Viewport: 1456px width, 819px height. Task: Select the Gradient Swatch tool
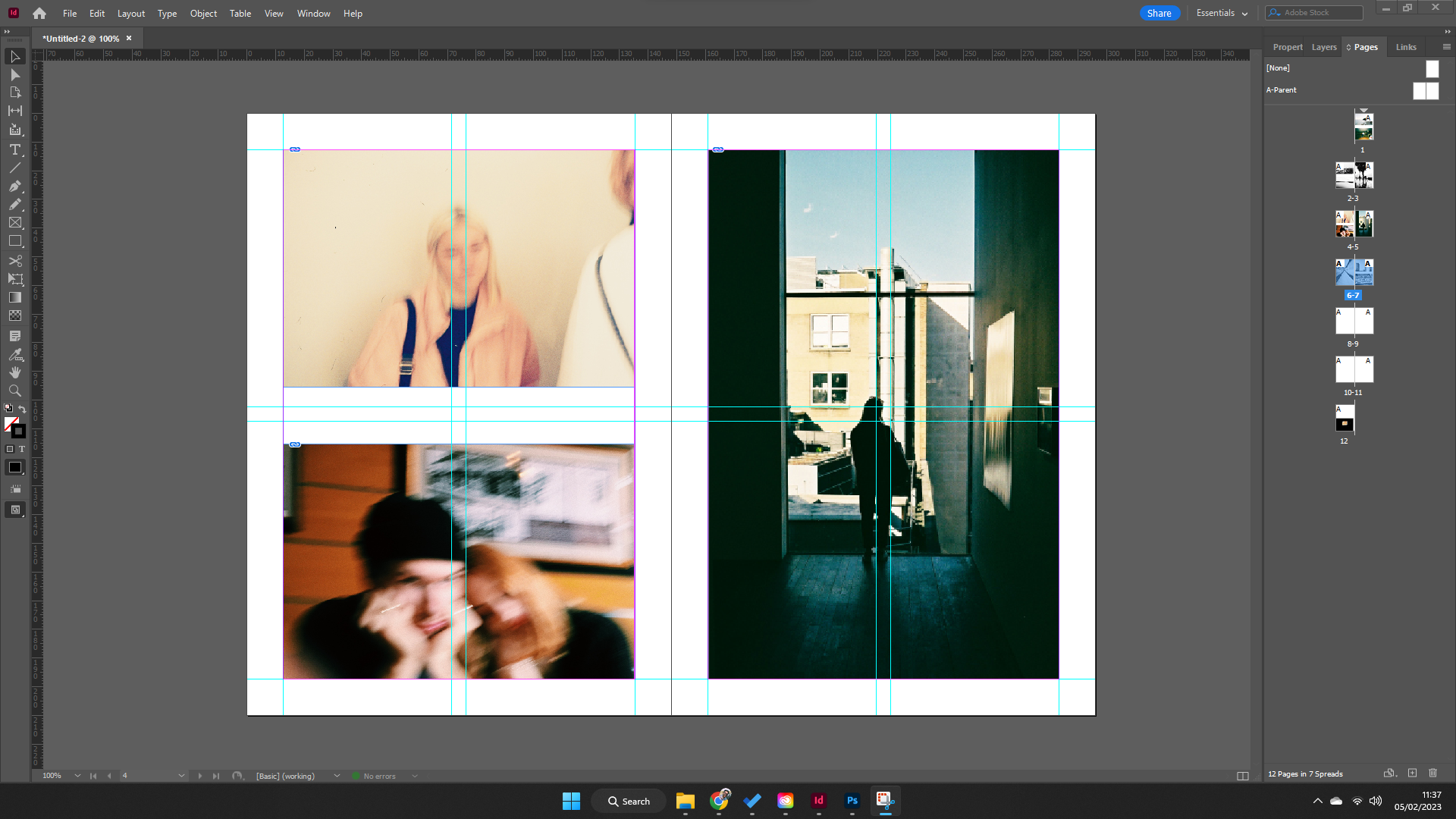(14, 297)
